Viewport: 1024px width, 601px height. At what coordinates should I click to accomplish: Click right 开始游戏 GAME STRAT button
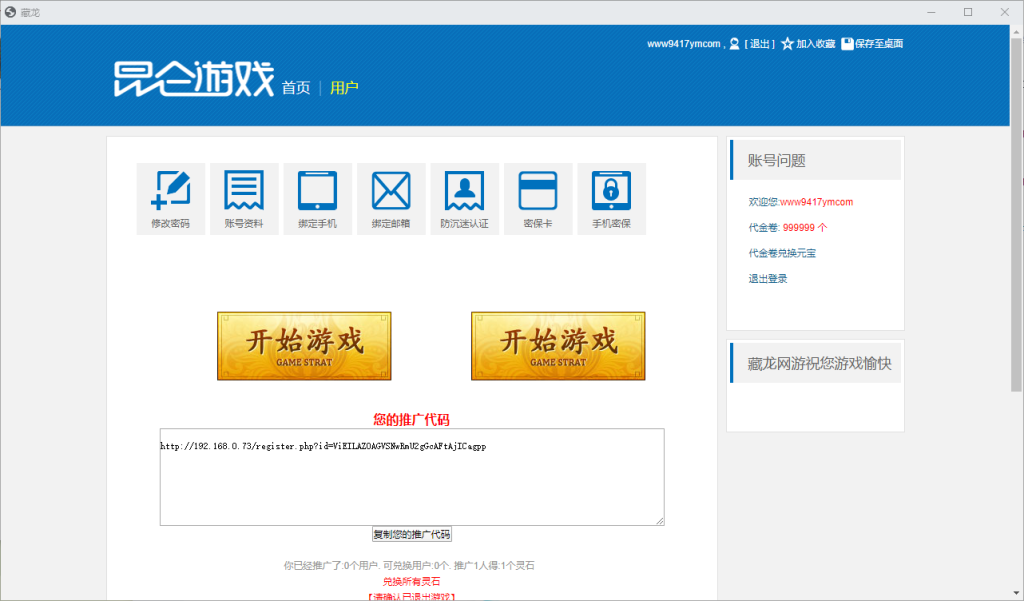point(558,346)
